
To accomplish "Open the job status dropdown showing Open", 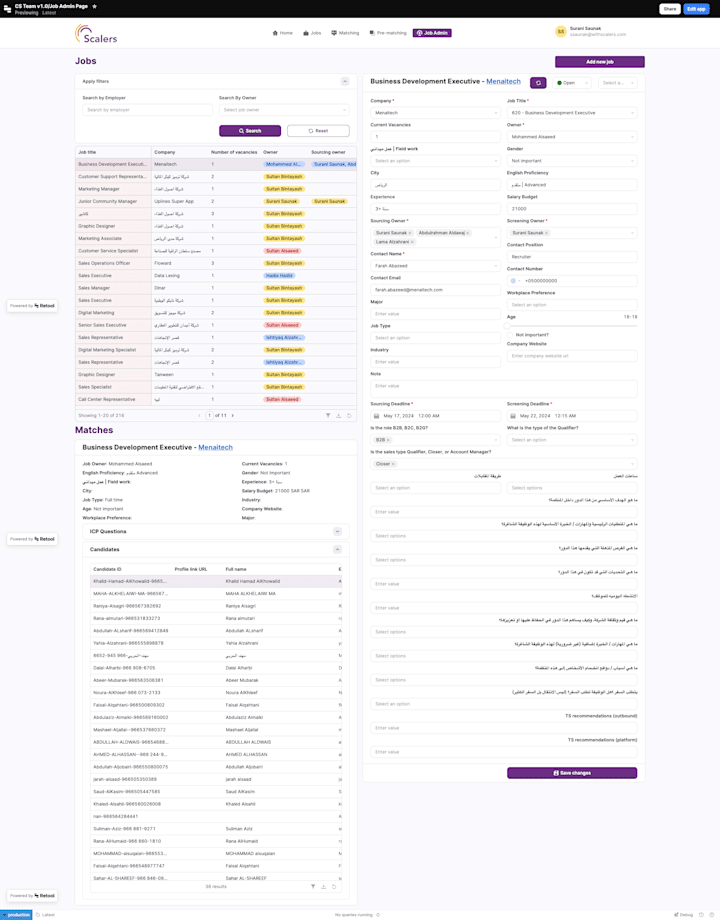I will [x=572, y=83].
